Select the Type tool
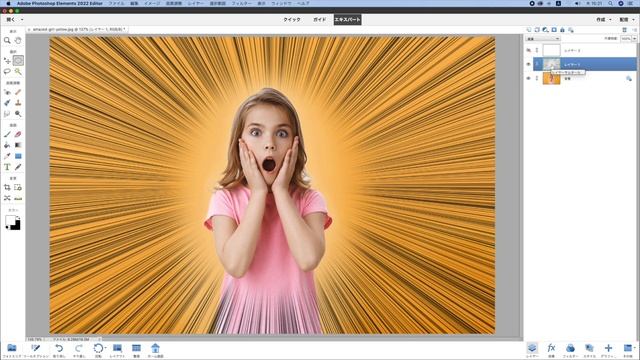Image resolution: width=640 pixels, height=360 pixels. [7, 167]
